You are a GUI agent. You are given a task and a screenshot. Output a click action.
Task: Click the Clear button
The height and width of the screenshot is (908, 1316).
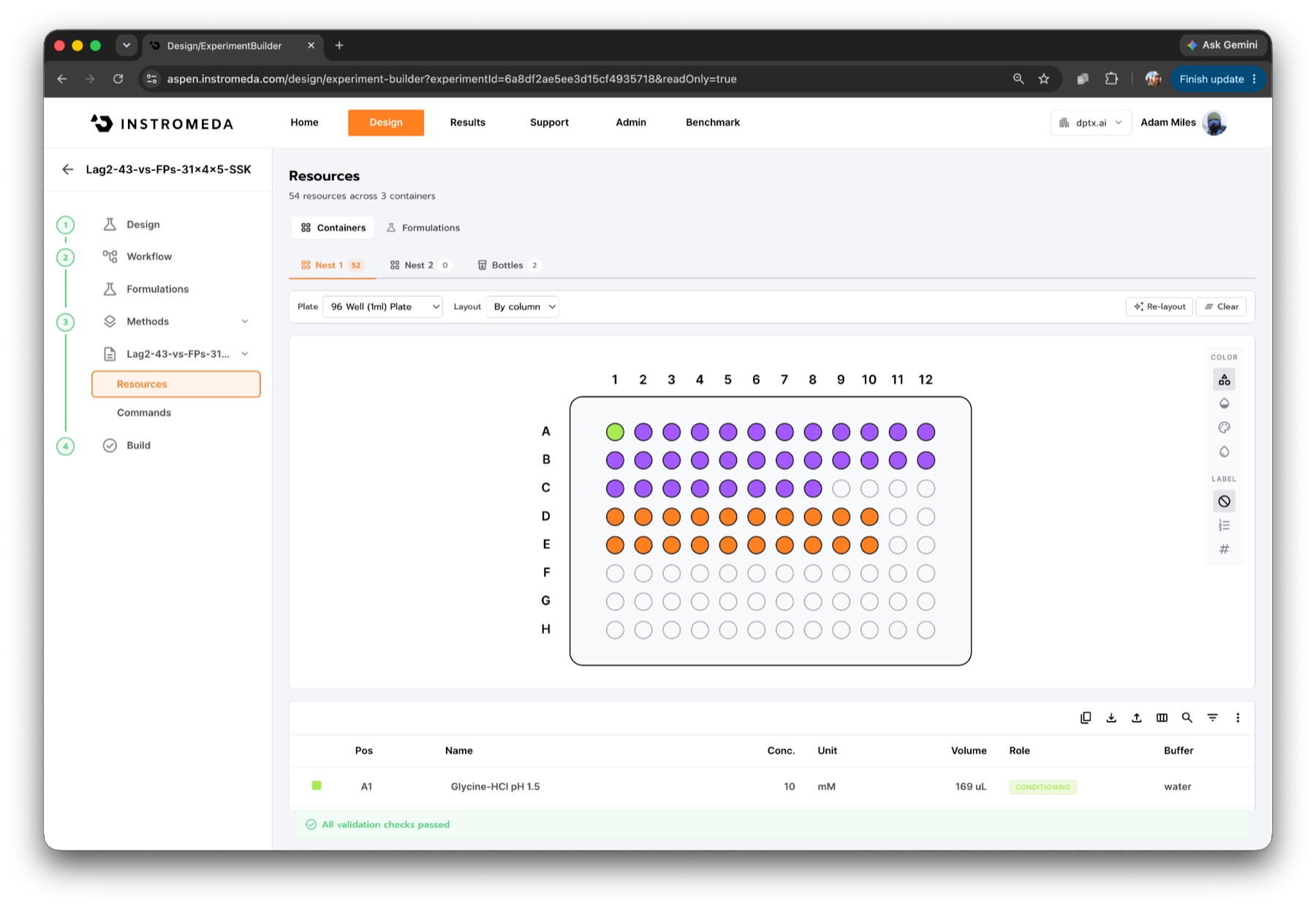pos(1222,306)
